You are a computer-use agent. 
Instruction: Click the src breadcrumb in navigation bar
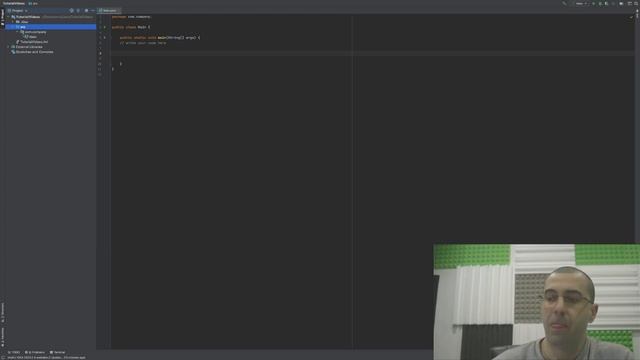(x=33, y=3)
